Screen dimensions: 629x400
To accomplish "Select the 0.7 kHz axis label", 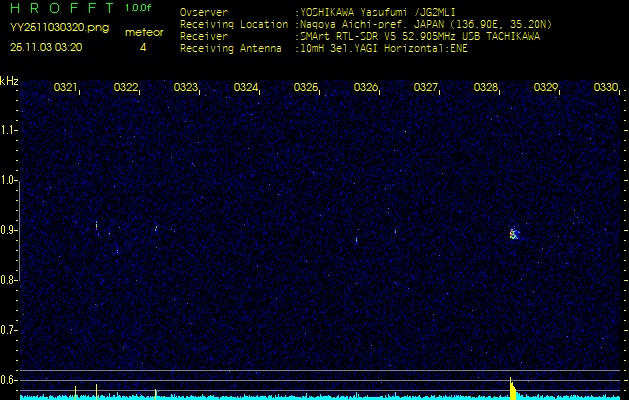I will [x=8, y=330].
